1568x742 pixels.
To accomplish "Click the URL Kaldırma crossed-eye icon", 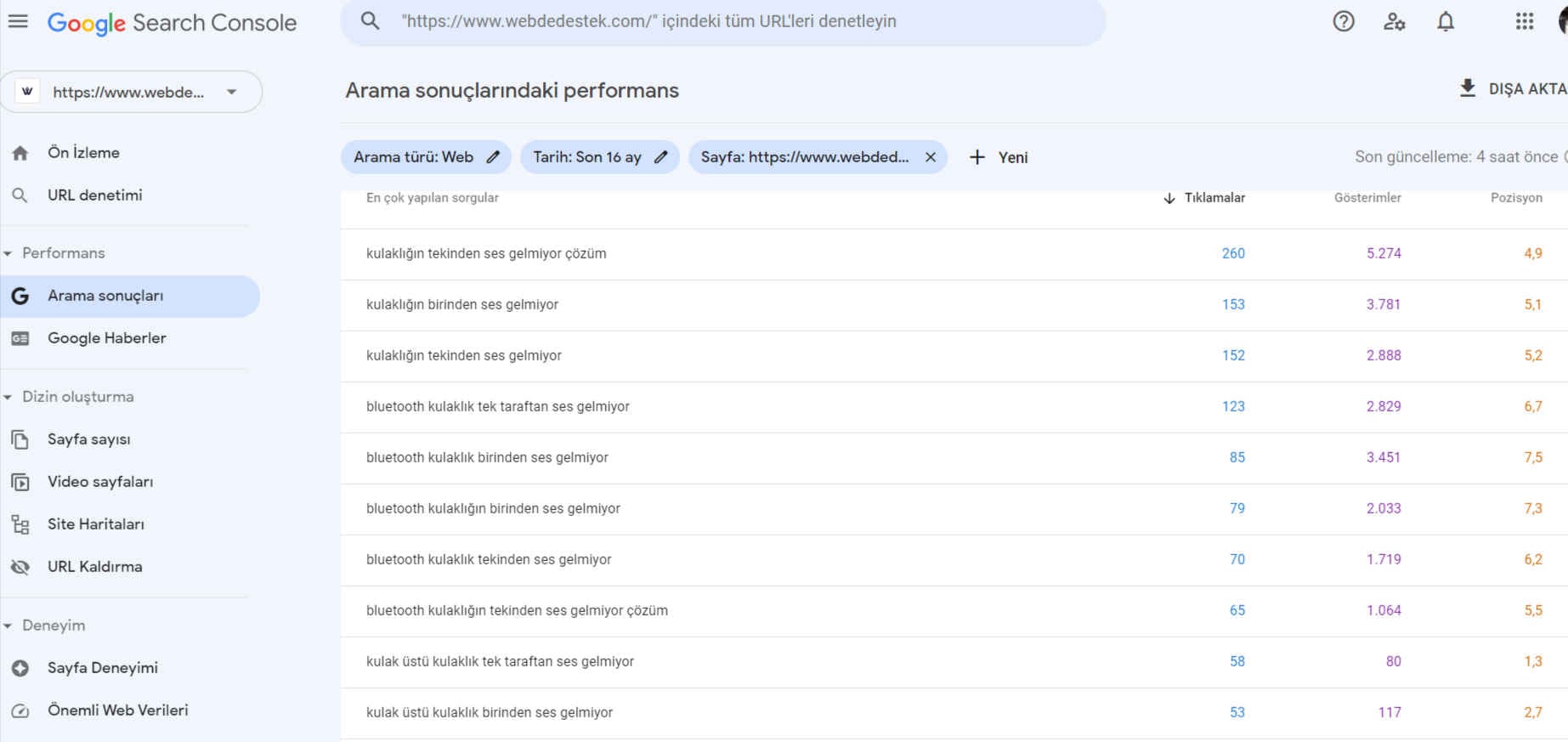I will [20, 567].
